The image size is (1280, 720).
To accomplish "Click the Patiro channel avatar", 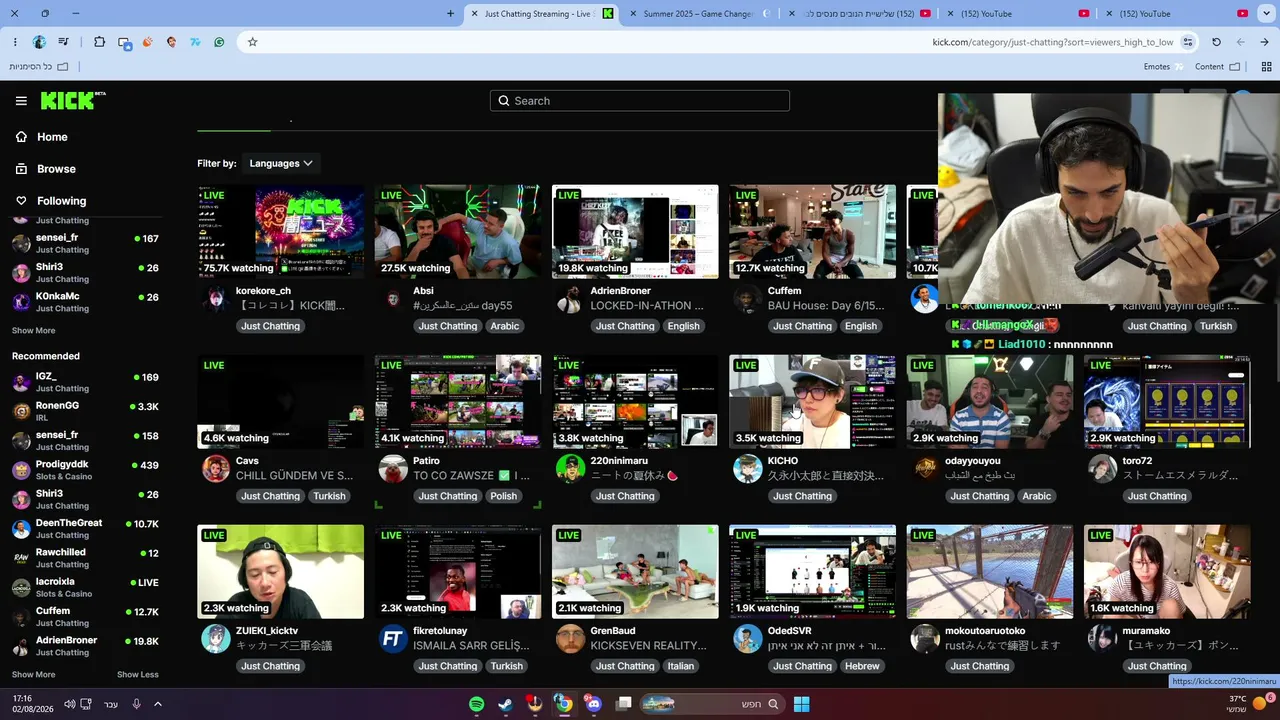I will coord(393,468).
